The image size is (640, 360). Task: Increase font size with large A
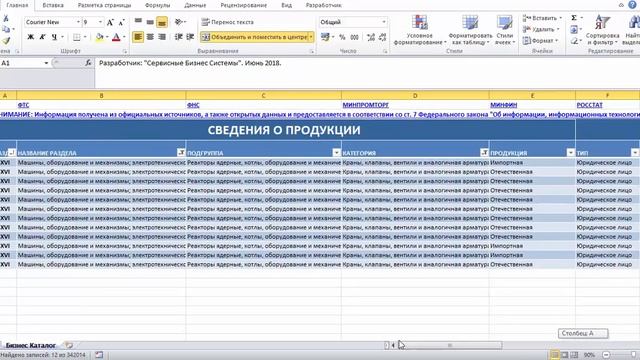pyautogui.click(x=110, y=22)
